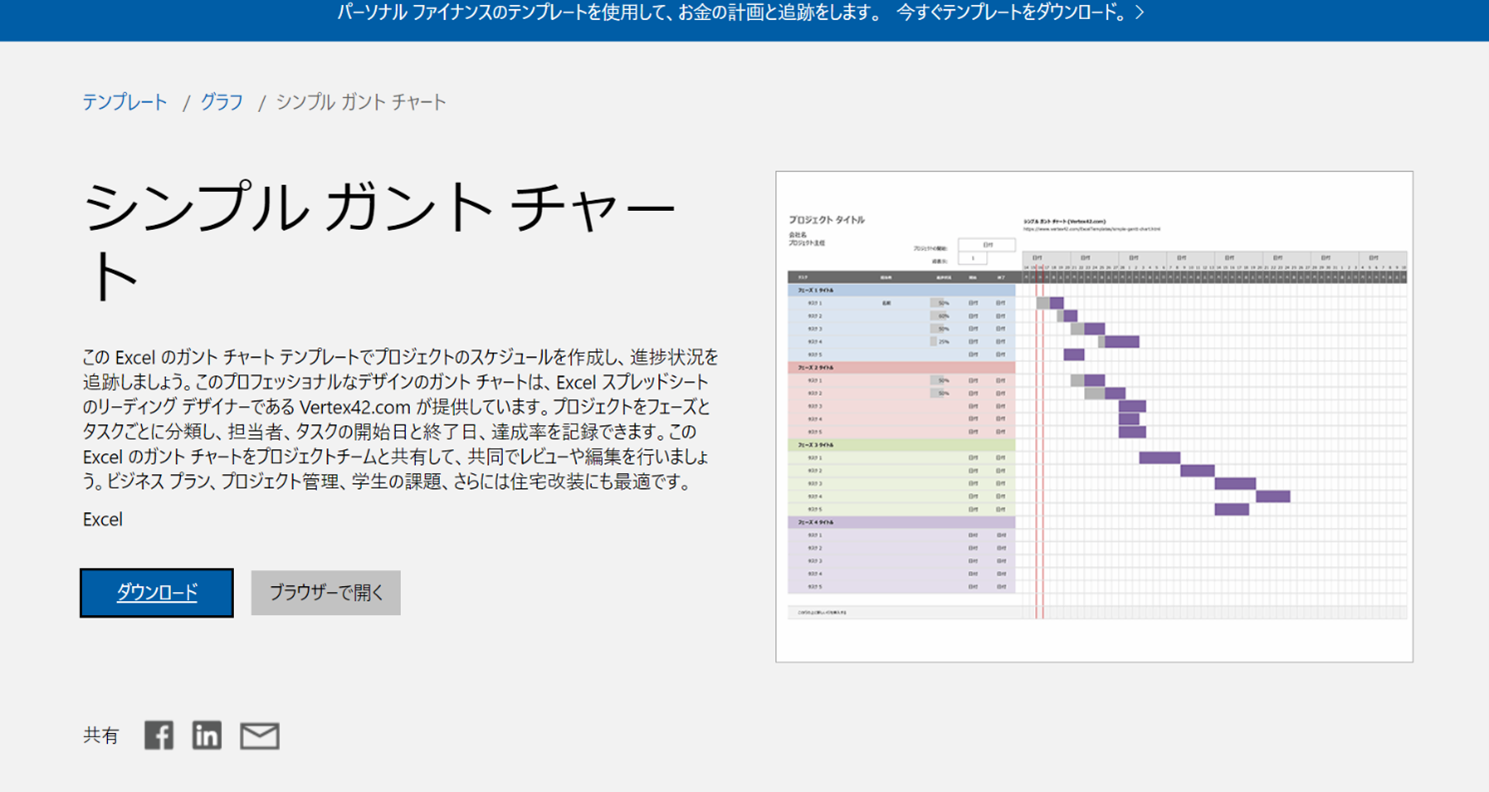Click the Vertex42 URL in the preview header
Image resolution: width=1489 pixels, height=792 pixels.
click(x=1090, y=227)
